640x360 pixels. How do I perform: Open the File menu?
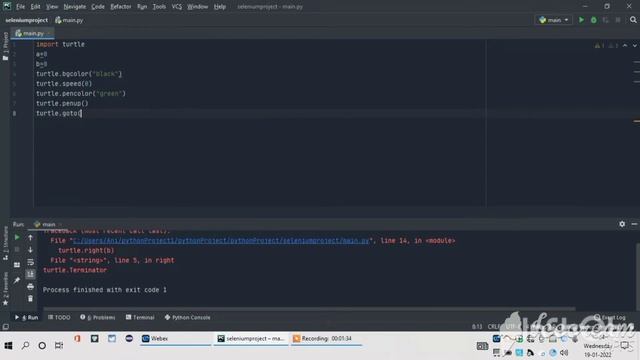click(x=20, y=7)
